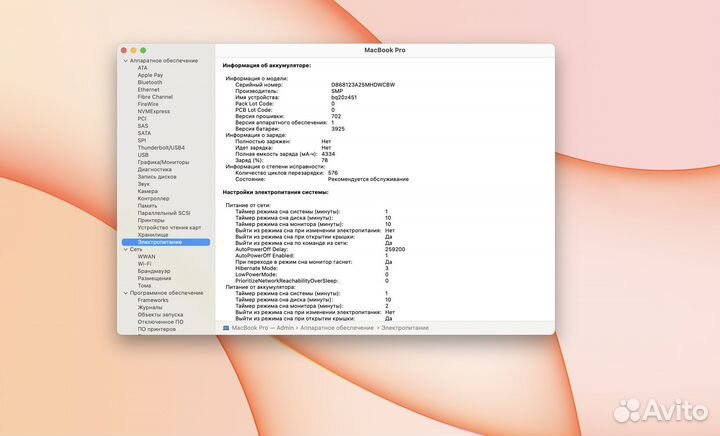Open the Ethernet entry
Viewport: 720px width, 436px height.
[x=148, y=89]
